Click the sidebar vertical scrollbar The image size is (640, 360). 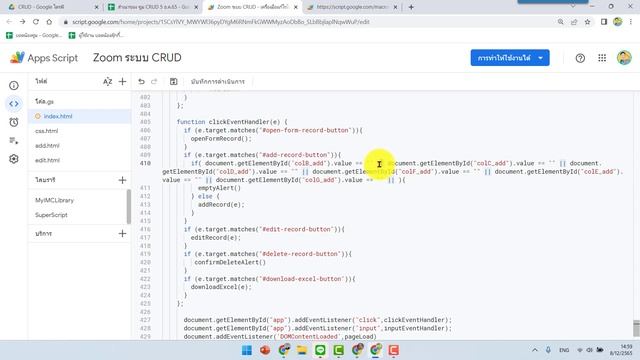tap(129, 206)
